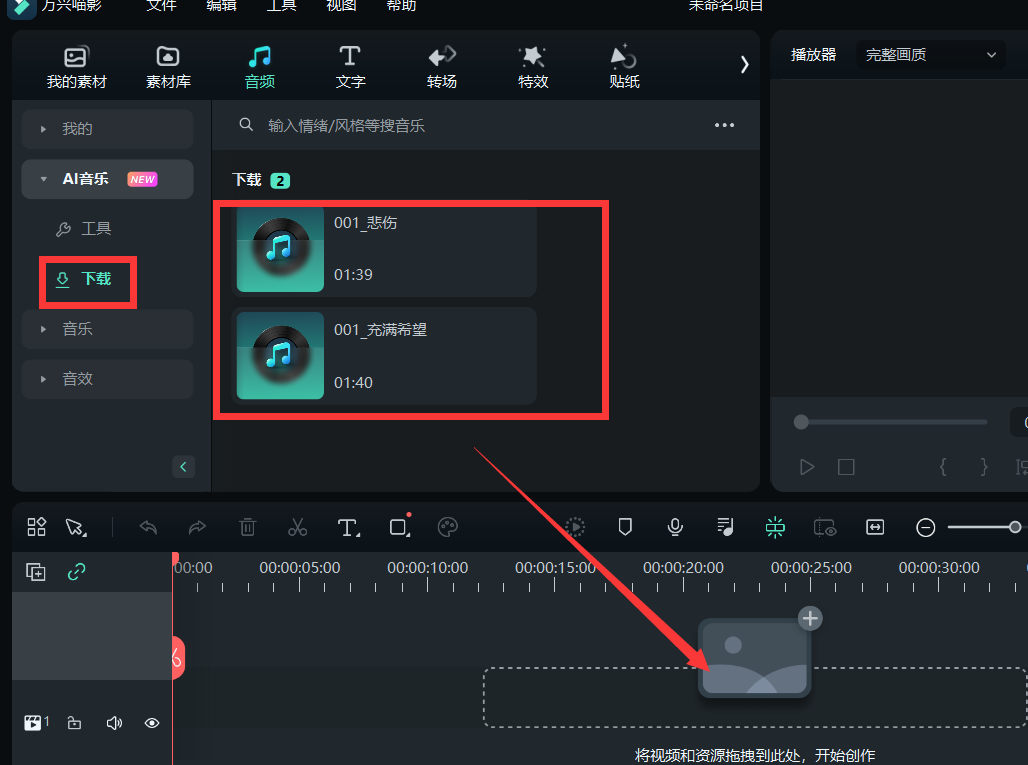The width and height of the screenshot is (1028, 765).
Task: Open the 我的素材 media tab
Action: tap(76, 68)
